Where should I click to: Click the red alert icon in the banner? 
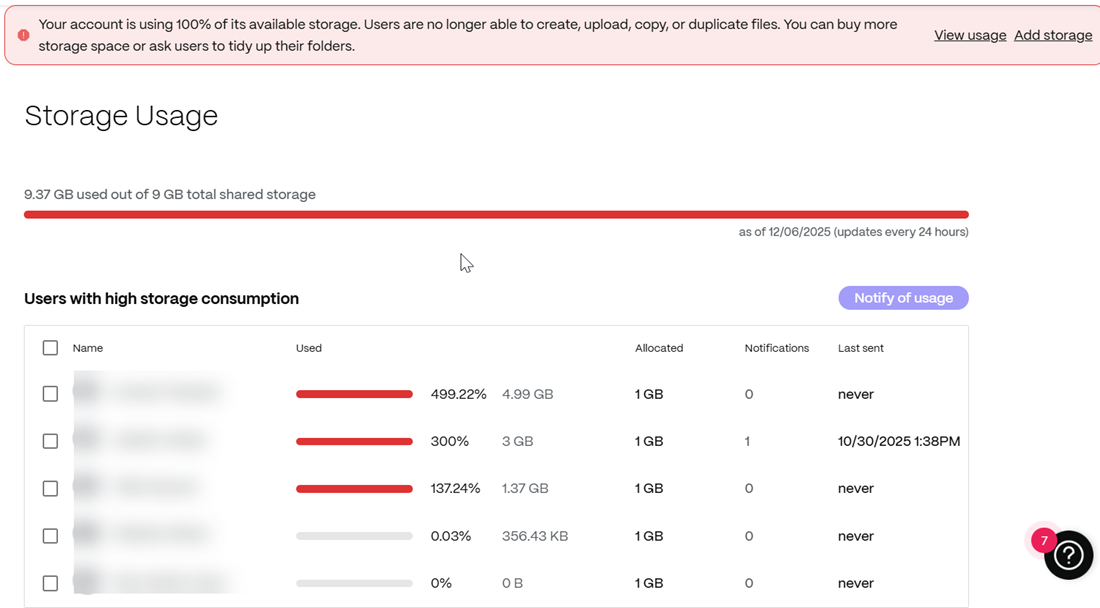[x=24, y=35]
